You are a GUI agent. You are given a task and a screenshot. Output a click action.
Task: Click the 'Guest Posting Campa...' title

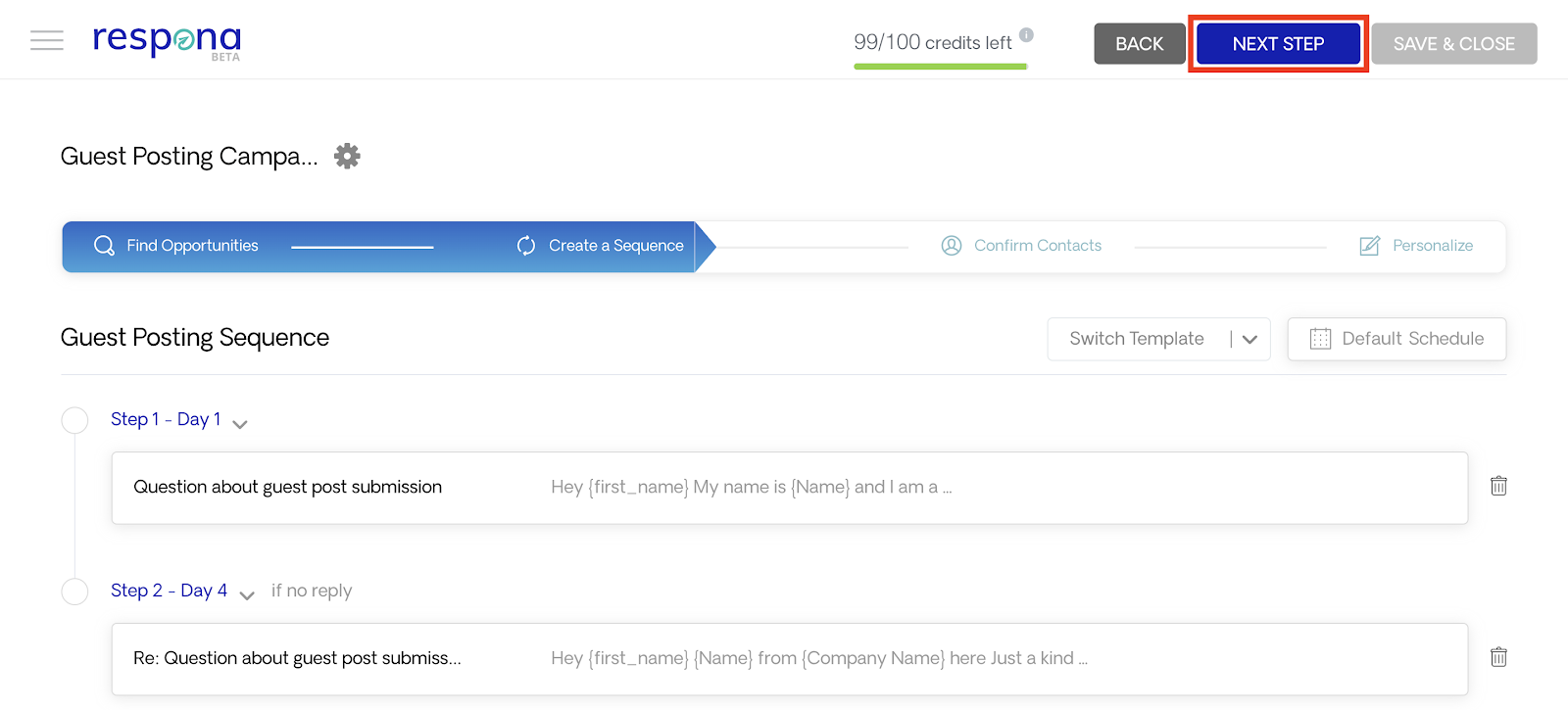[189, 157]
